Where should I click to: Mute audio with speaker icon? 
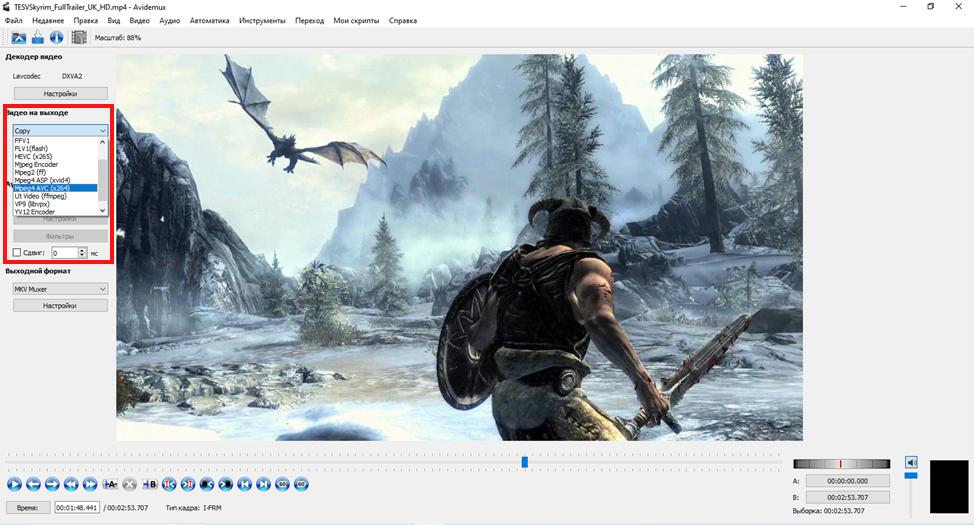click(x=911, y=462)
